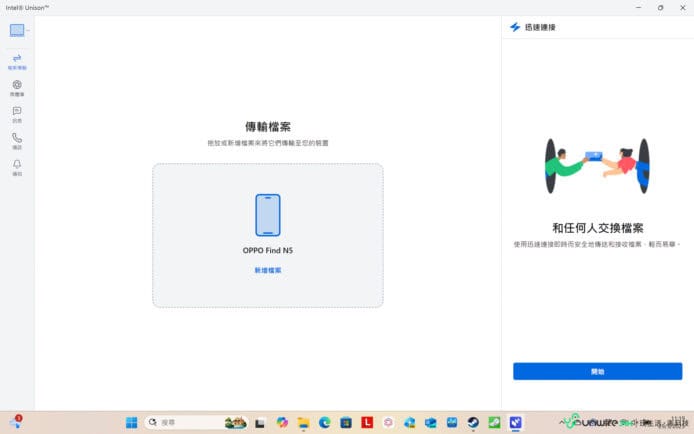Click the file exchange illustration

click(598, 166)
